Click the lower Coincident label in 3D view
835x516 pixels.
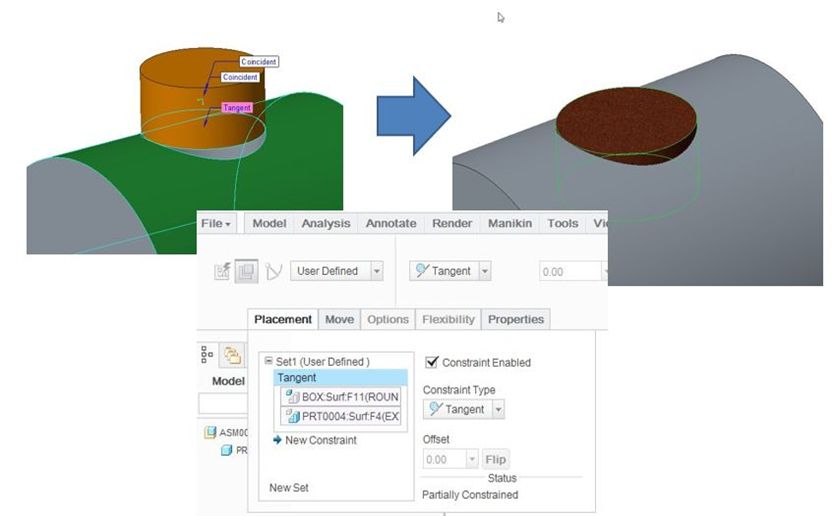click(240, 77)
